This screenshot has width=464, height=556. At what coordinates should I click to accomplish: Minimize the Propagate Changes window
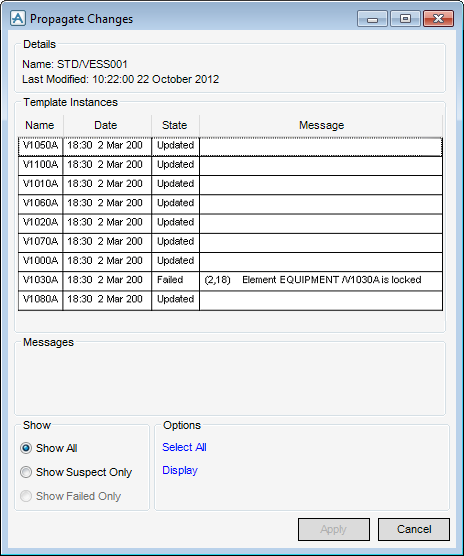372,18
